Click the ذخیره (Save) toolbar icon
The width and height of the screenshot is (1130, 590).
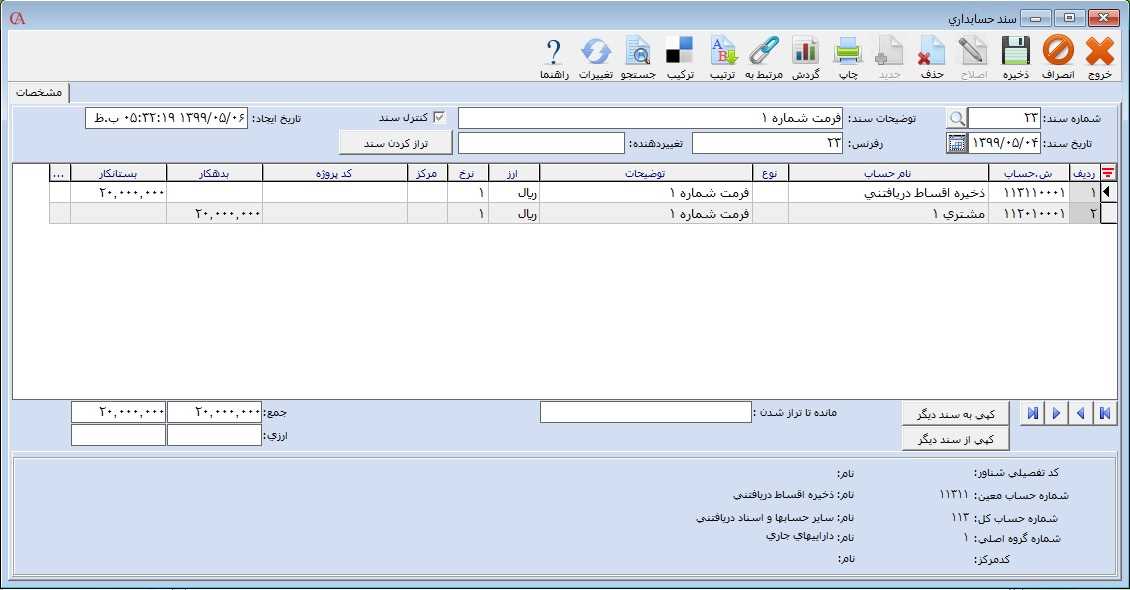click(x=1015, y=50)
